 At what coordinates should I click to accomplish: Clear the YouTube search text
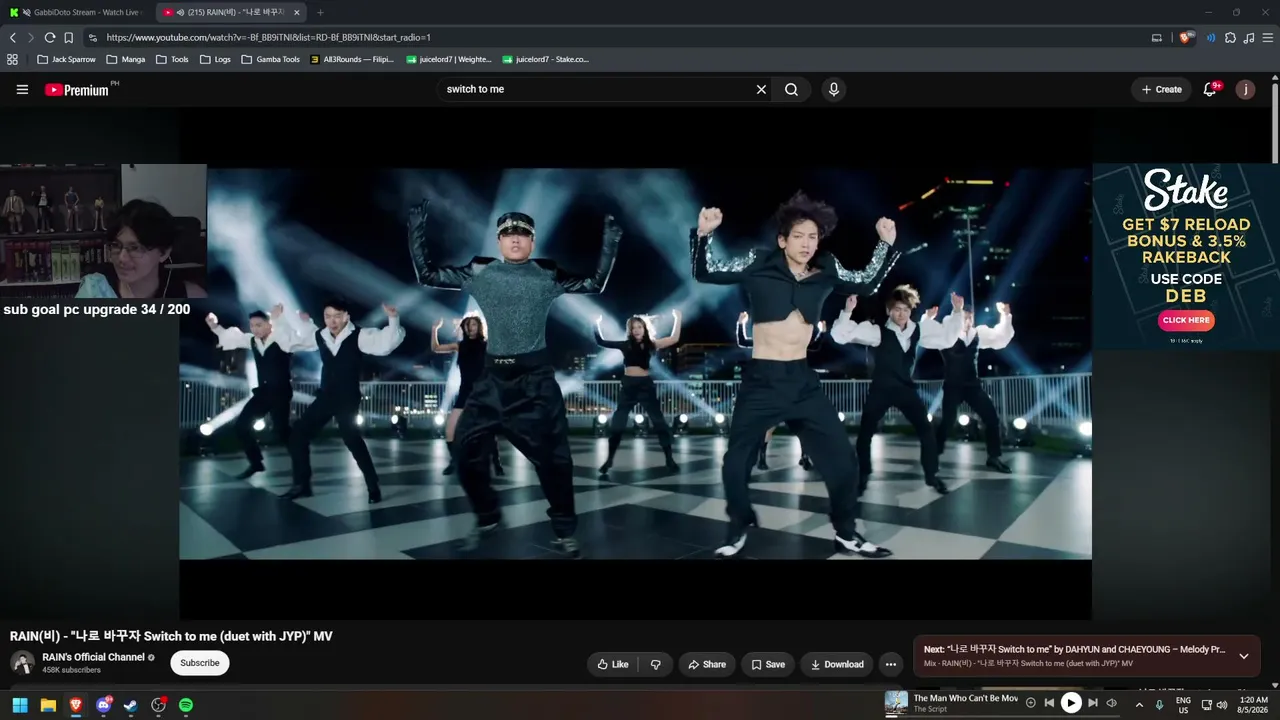click(761, 89)
